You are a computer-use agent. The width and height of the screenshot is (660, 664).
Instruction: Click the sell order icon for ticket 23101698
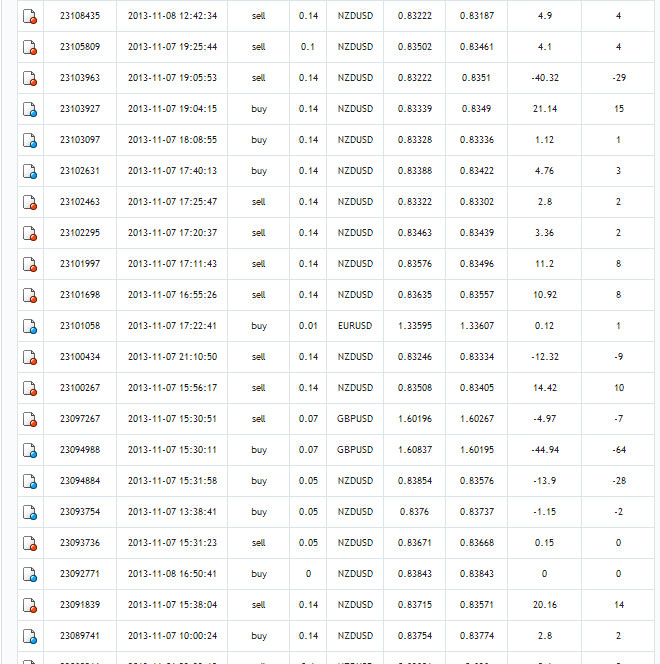click(30, 295)
